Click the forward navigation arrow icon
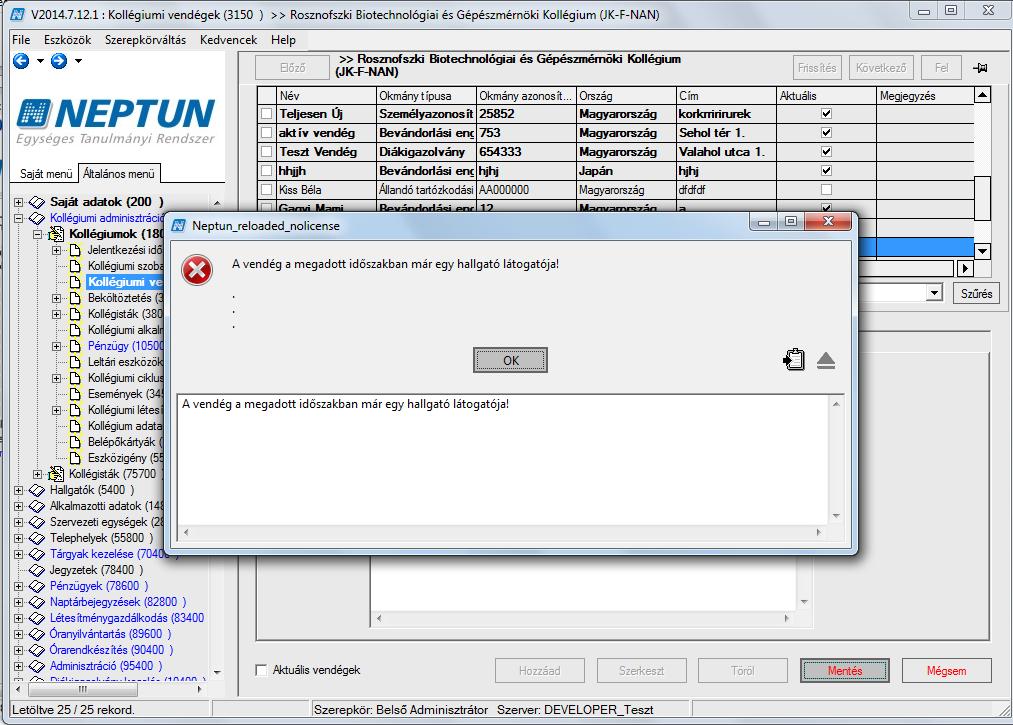The width and height of the screenshot is (1013, 725). point(59,61)
